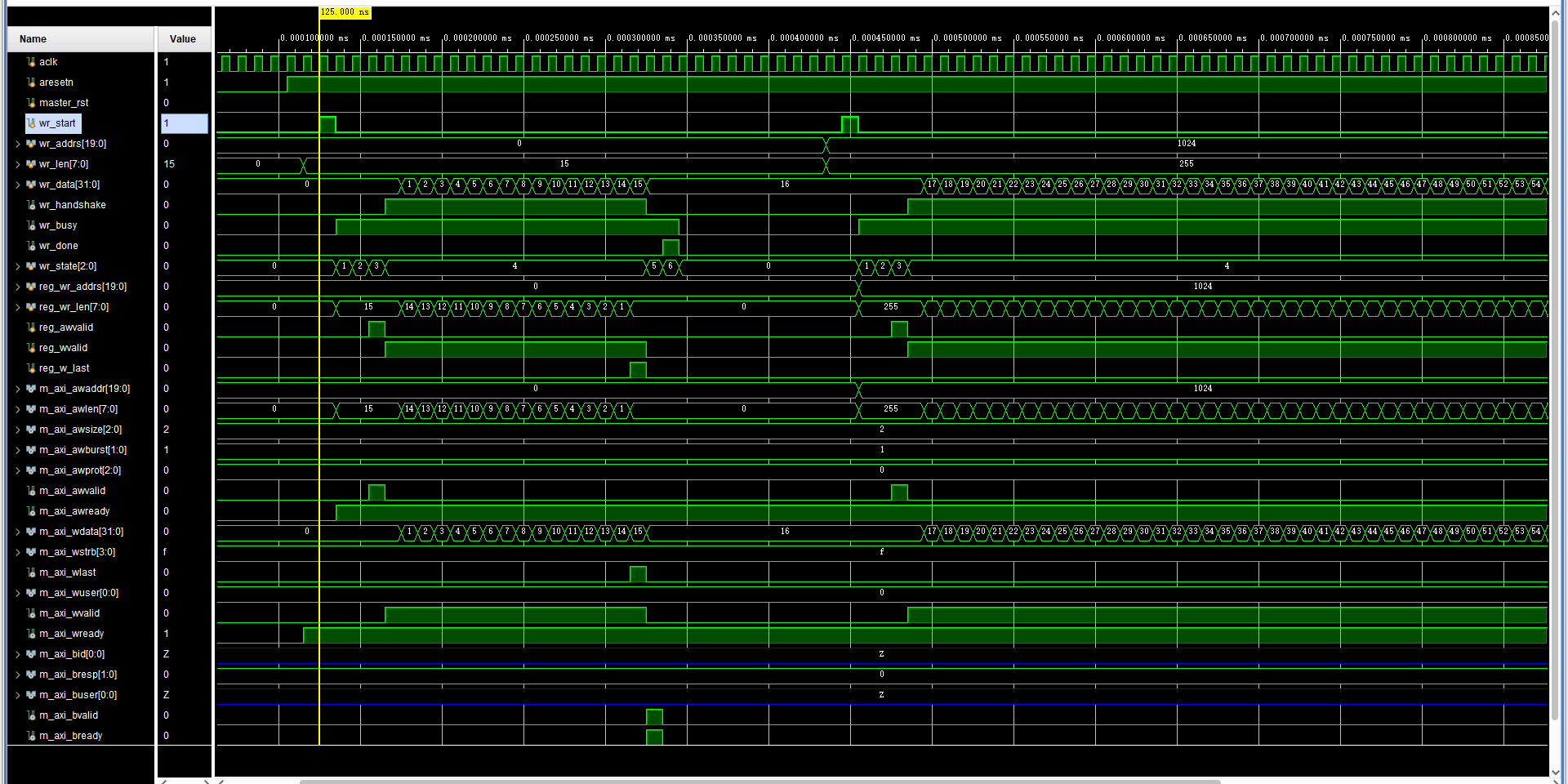Expand the wr_state[2:0] bus signal
The image size is (1568, 784).
click(x=17, y=265)
